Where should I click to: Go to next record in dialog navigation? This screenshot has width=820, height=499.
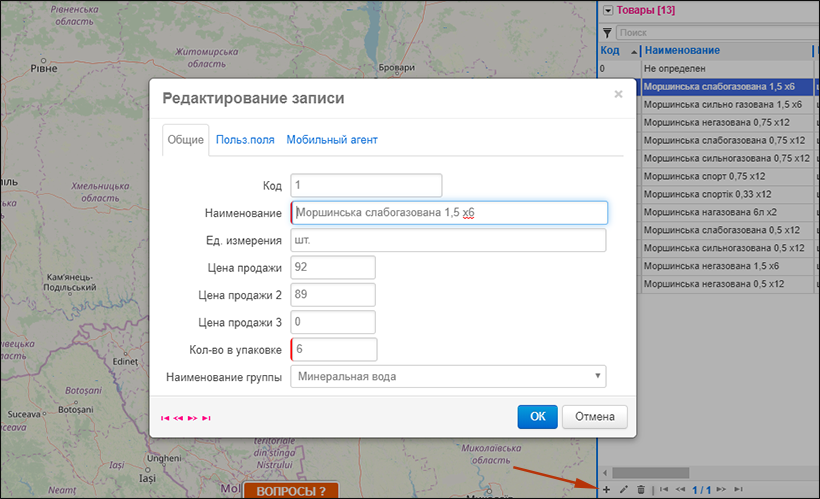[192, 418]
